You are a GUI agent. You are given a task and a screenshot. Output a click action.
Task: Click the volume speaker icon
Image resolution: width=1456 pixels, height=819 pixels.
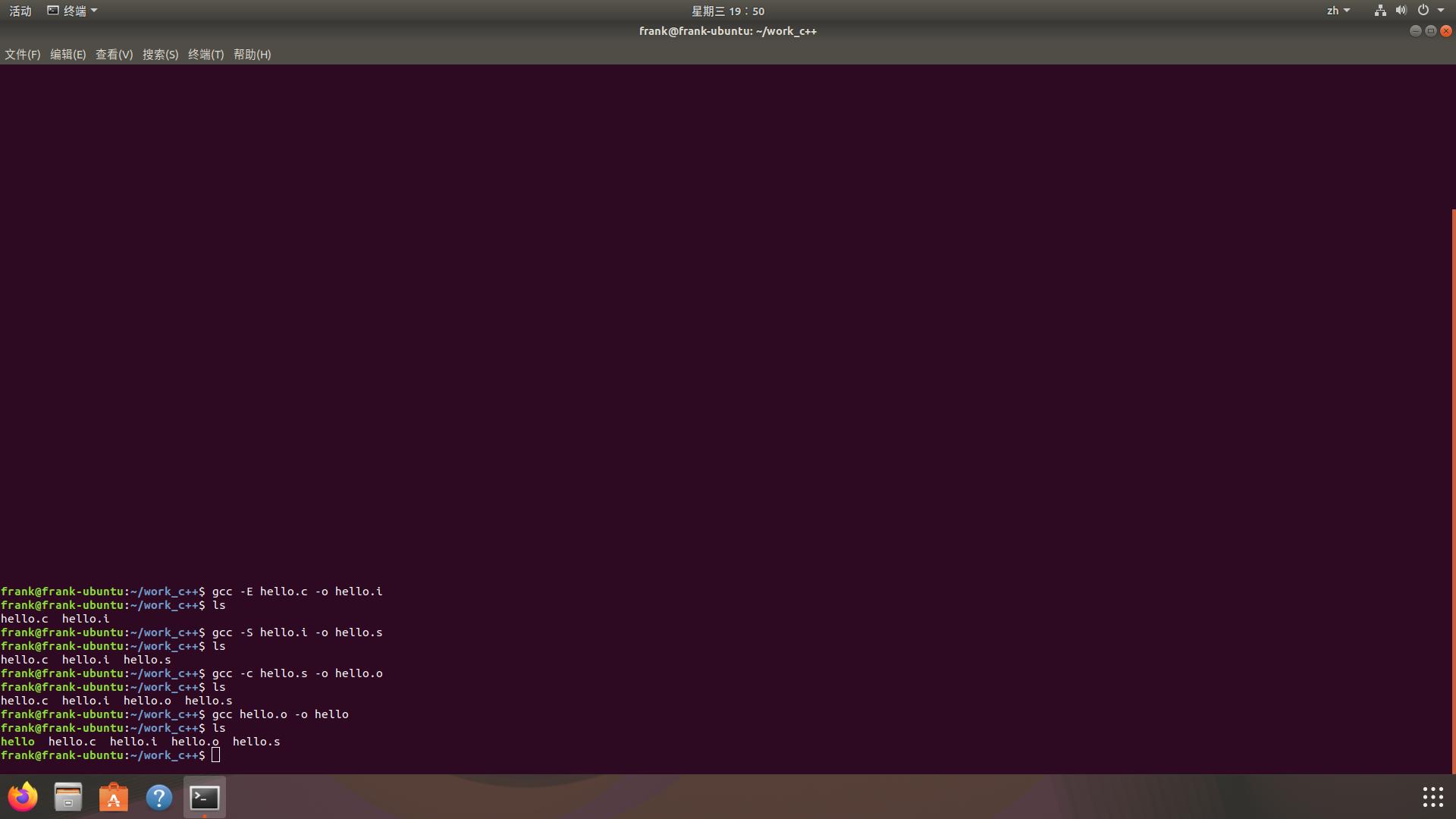[x=1401, y=11]
